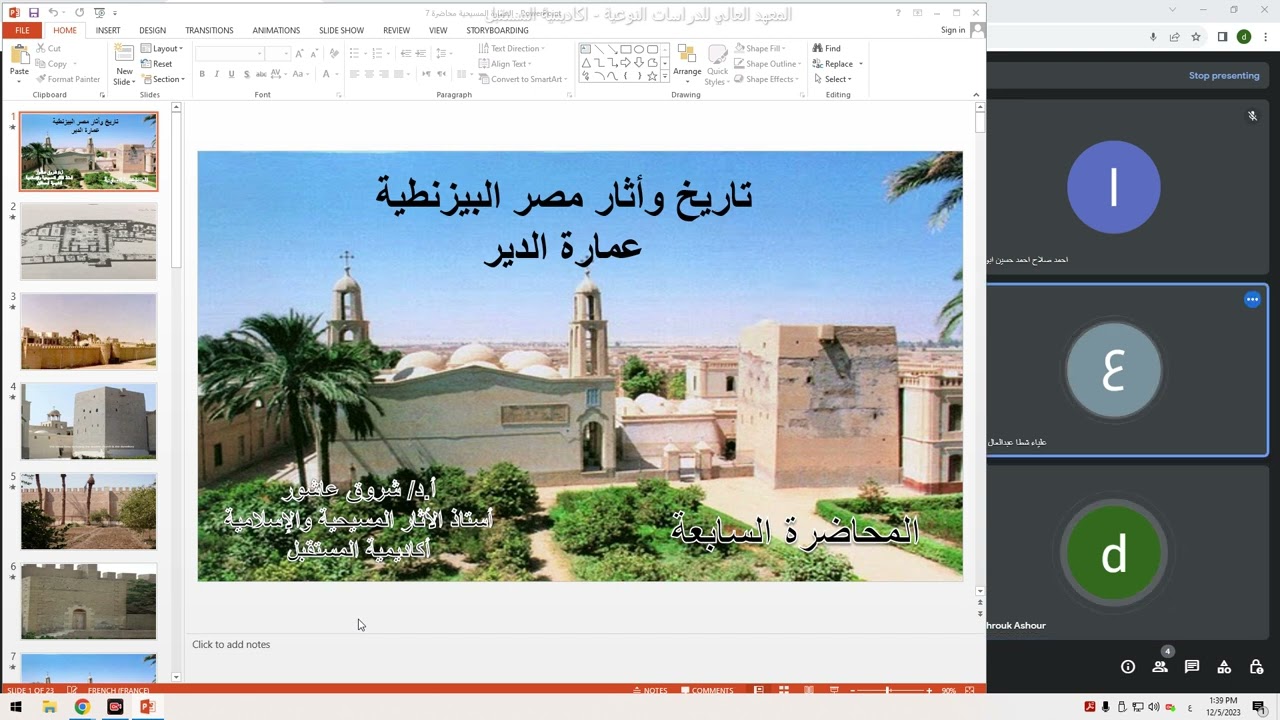
Task: Adjust the zoom slider handle
Action: coord(888,690)
